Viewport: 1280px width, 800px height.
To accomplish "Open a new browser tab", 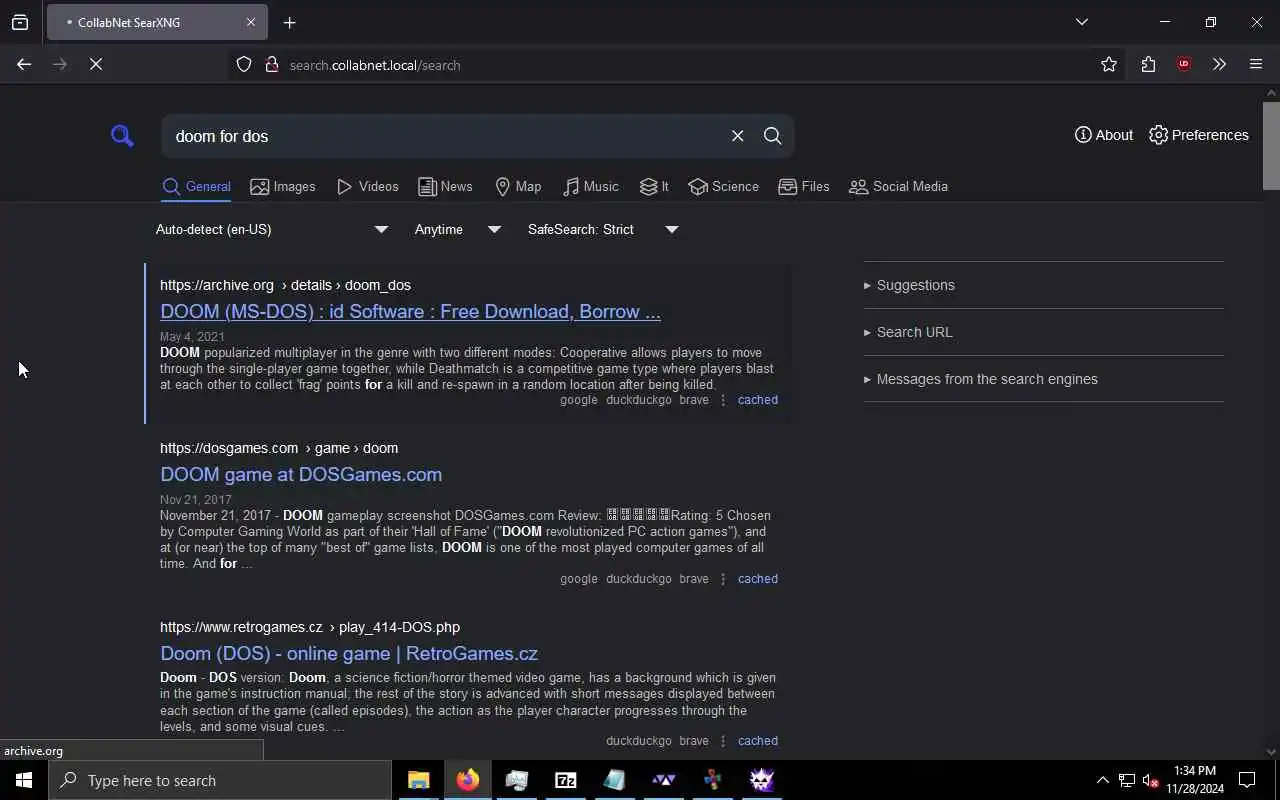I will click(290, 23).
